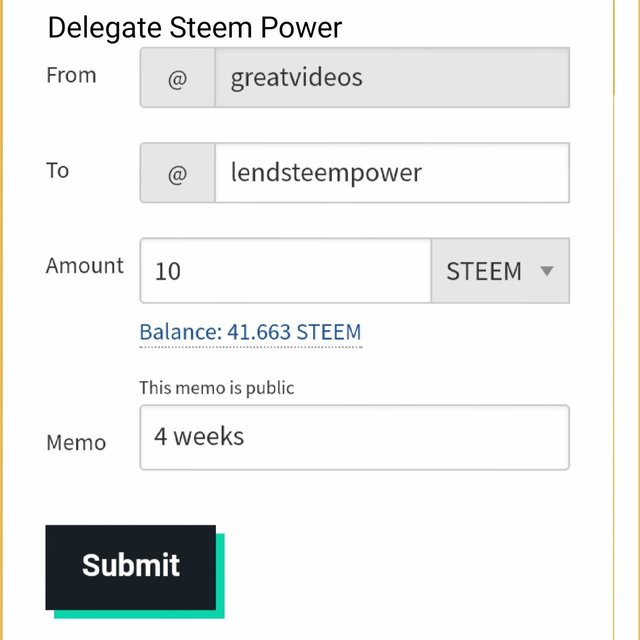Click the 'Delegate Steem Power' heading

pyautogui.click(x=195, y=28)
